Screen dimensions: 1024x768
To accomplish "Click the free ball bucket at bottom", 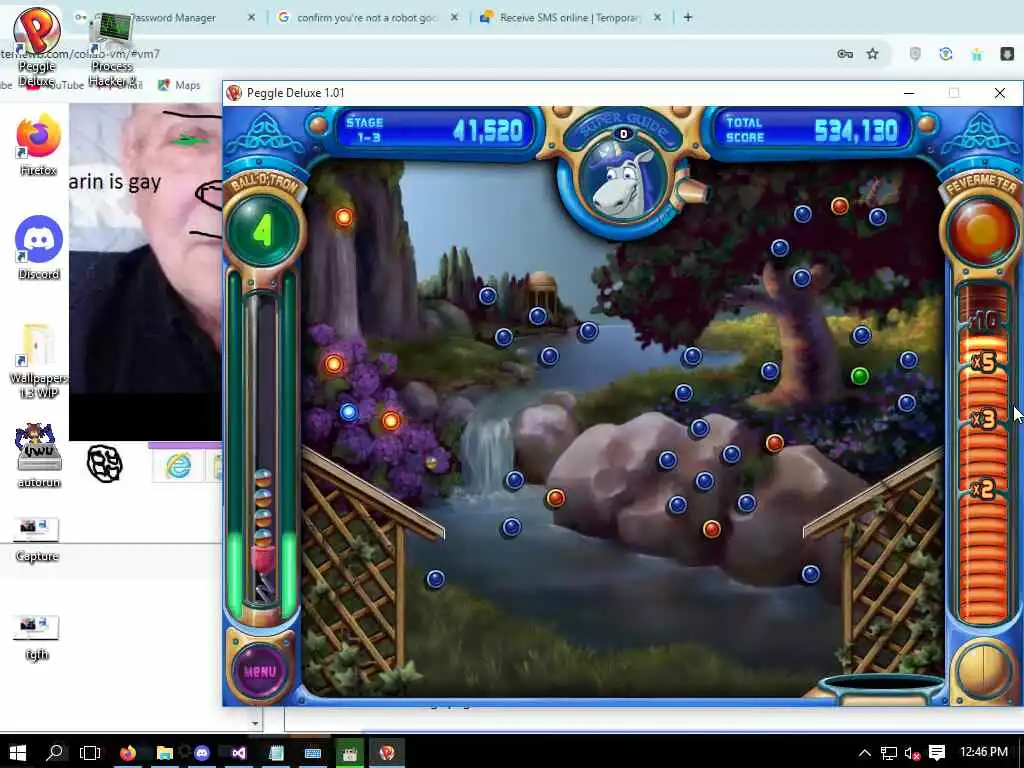I will point(884,689).
